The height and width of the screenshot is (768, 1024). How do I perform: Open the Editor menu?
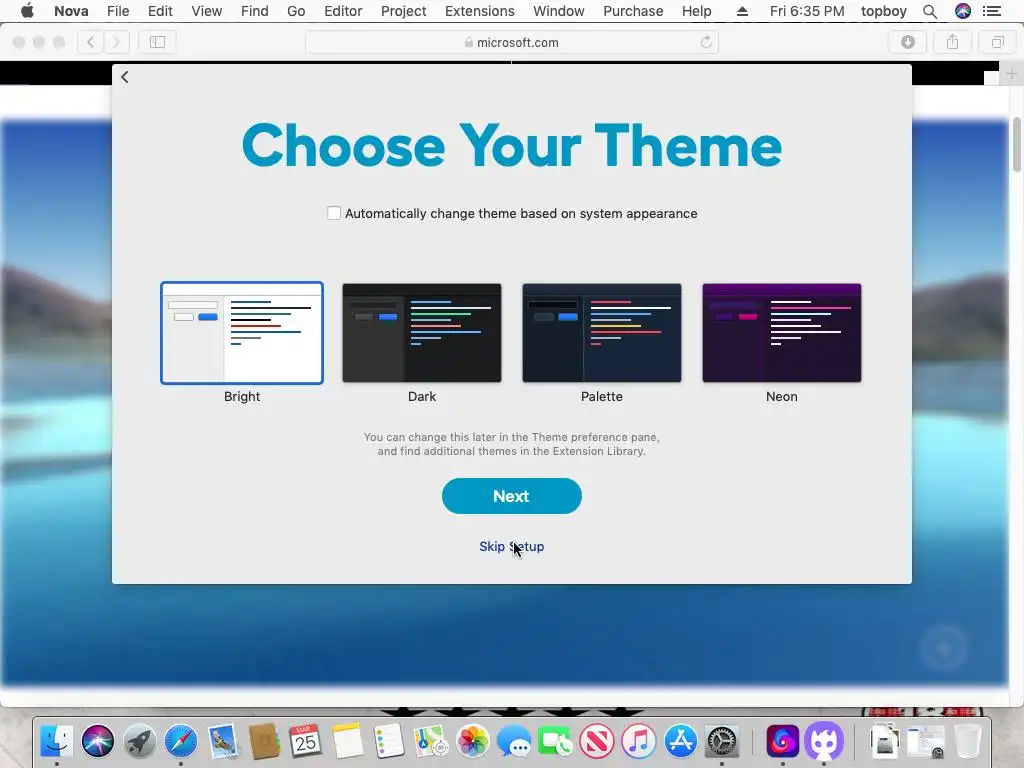343,11
